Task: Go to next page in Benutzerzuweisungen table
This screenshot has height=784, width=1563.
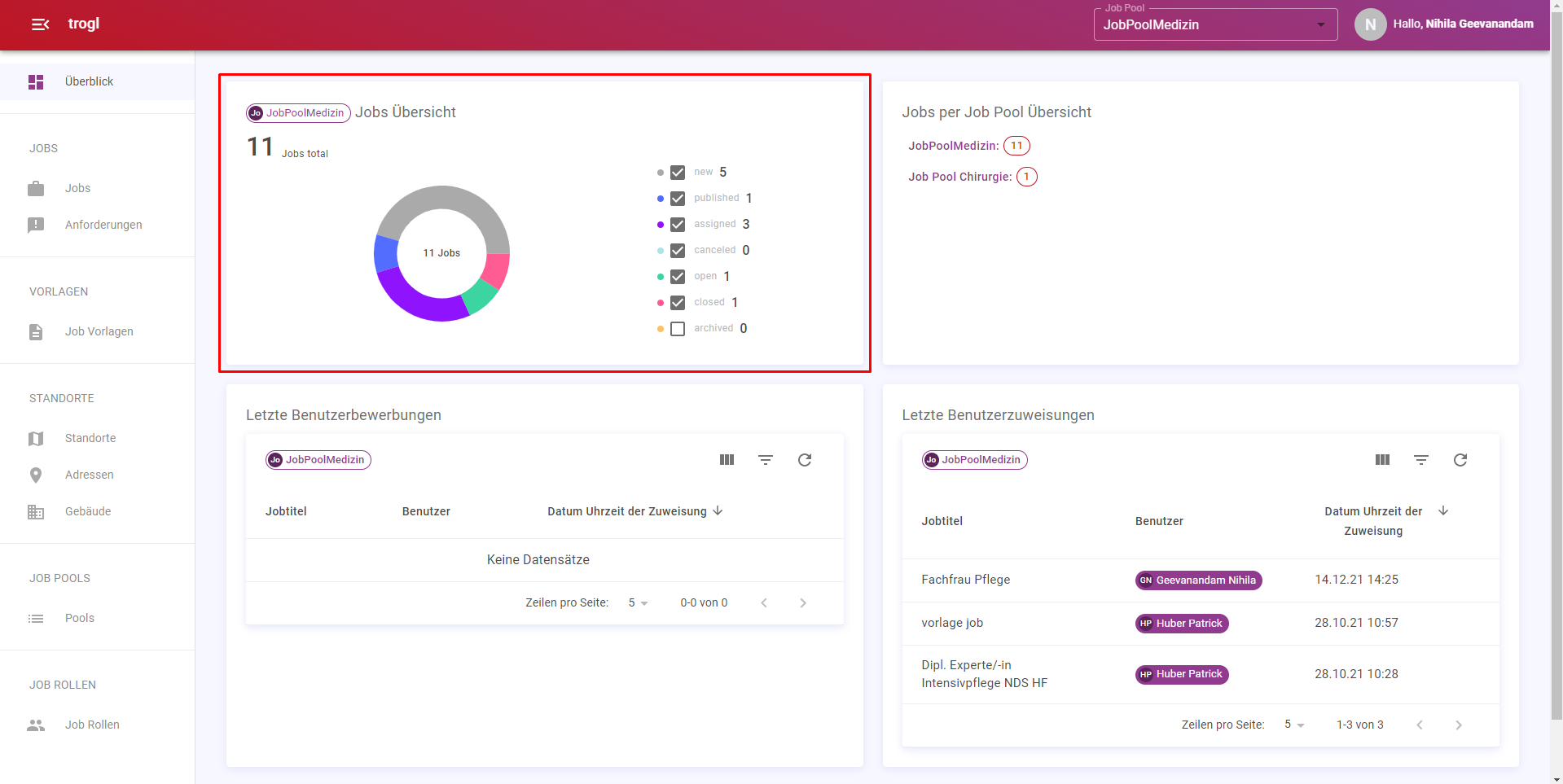Action: click(x=1459, y=725)
